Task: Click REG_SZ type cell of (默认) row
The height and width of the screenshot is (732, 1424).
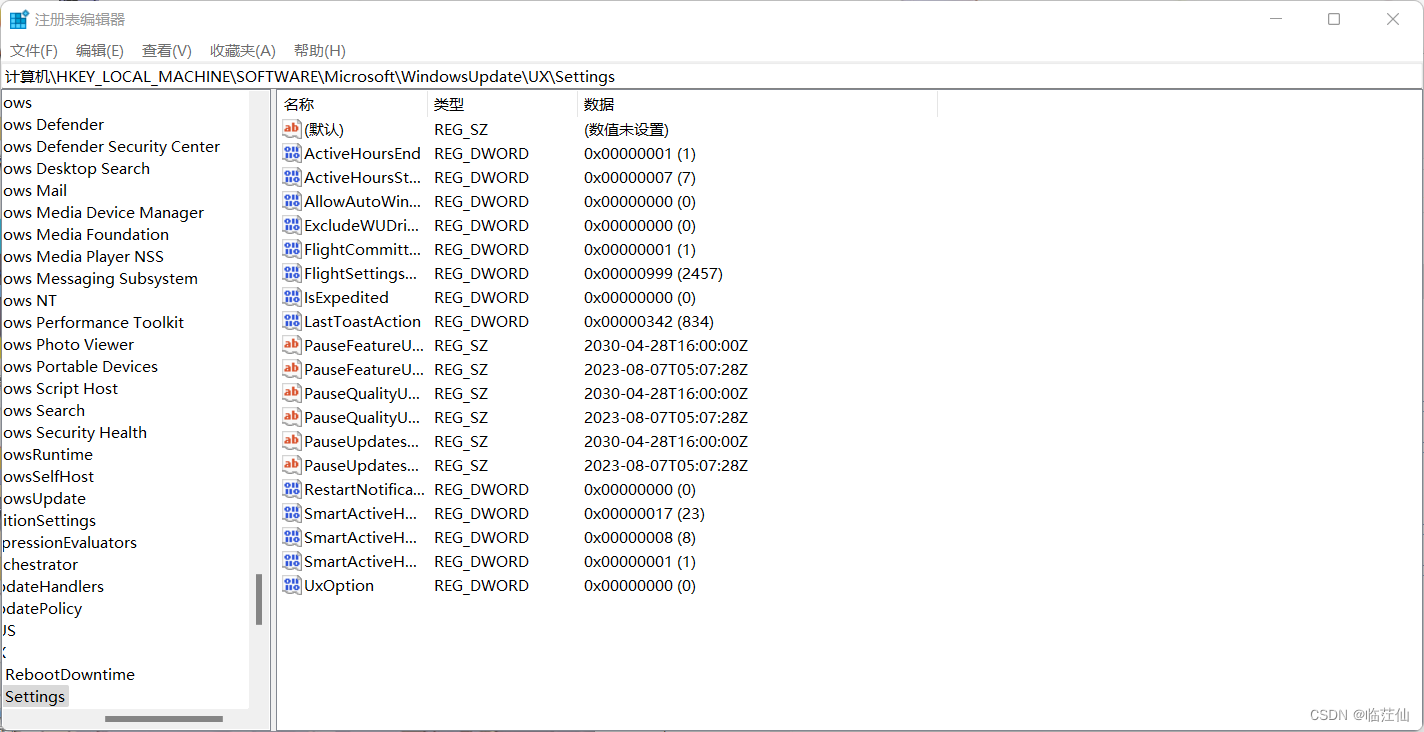Action: pos(461,129)
